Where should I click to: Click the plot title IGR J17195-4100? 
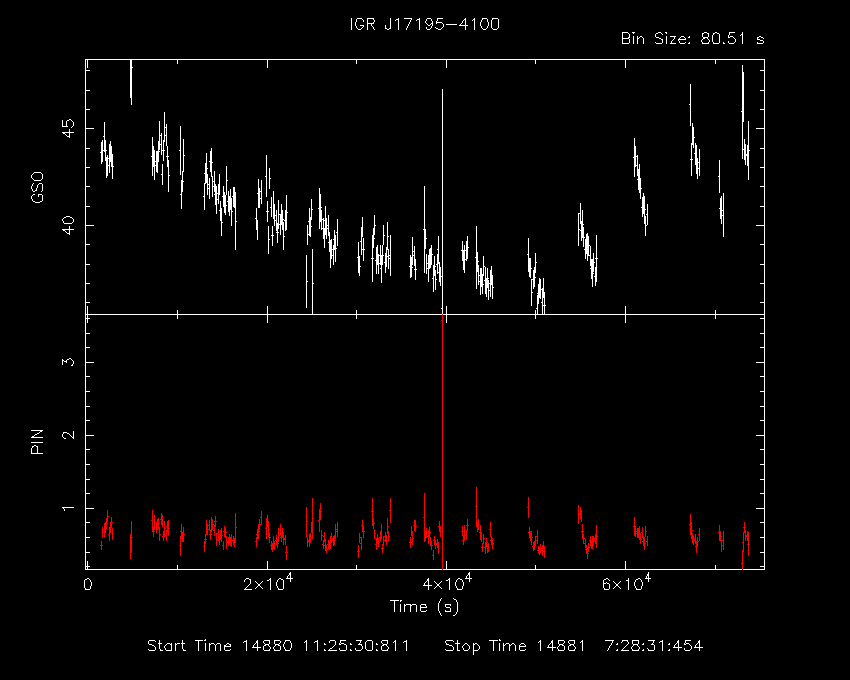[x=424, y=24]
